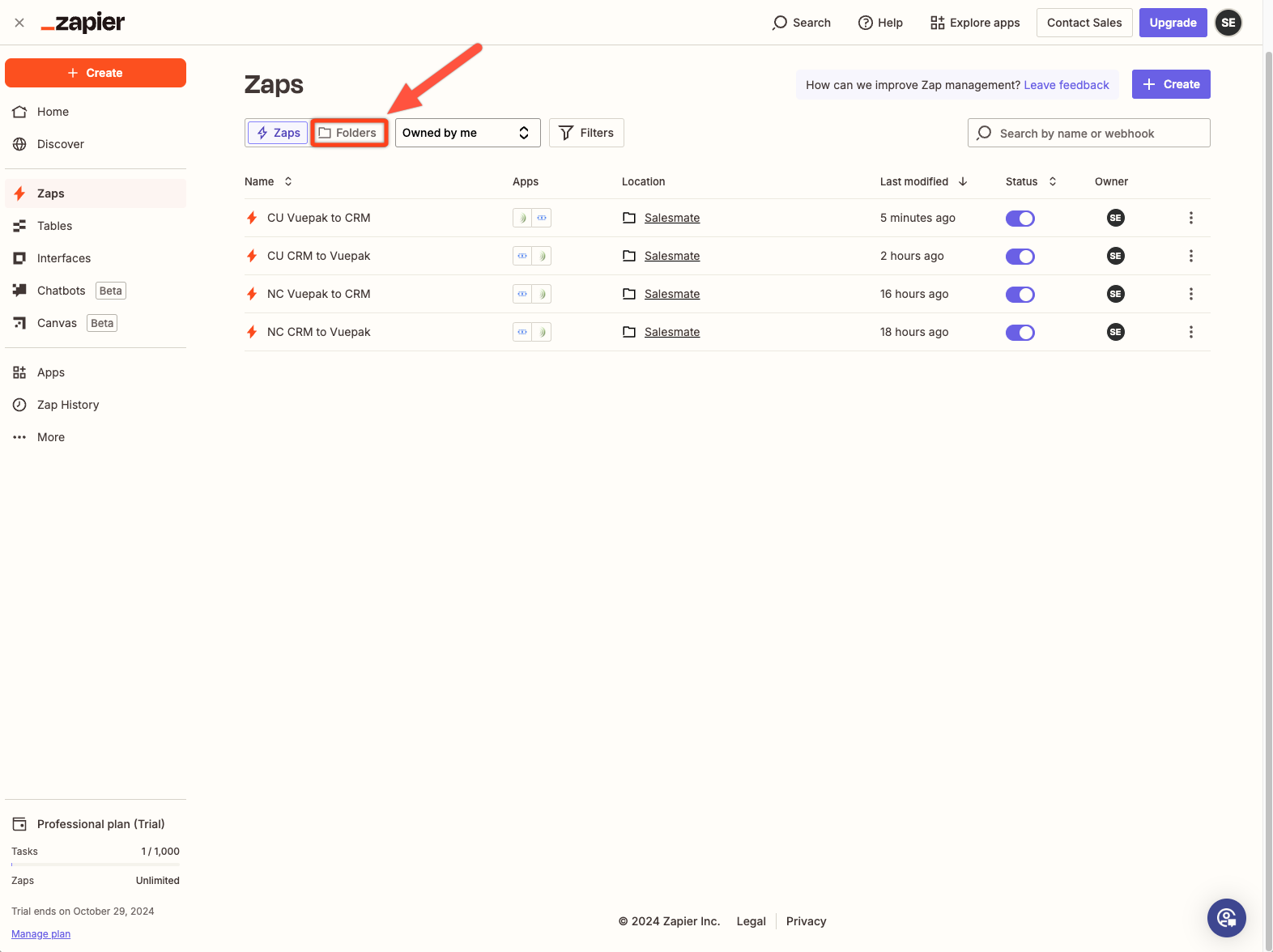The height and width of the screenshot is (952, 1273).
Task: Open the help chat bubble icon
Action: [x=1226, y=918]
